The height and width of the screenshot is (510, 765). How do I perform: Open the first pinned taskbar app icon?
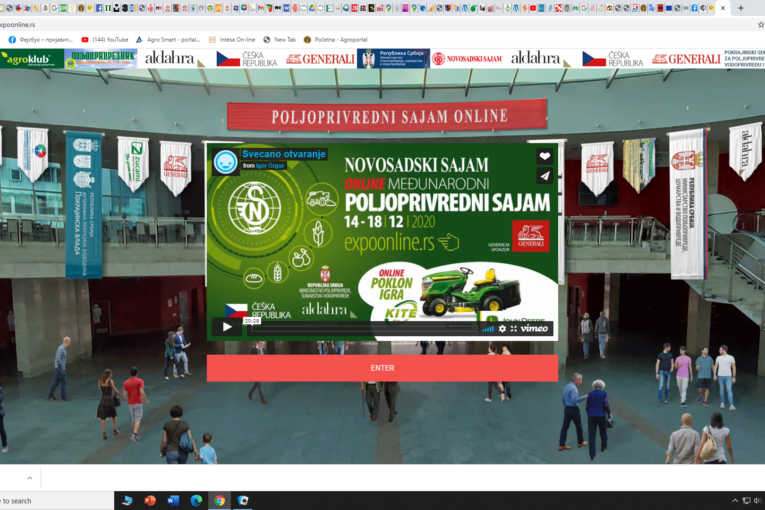pos(127,501)
